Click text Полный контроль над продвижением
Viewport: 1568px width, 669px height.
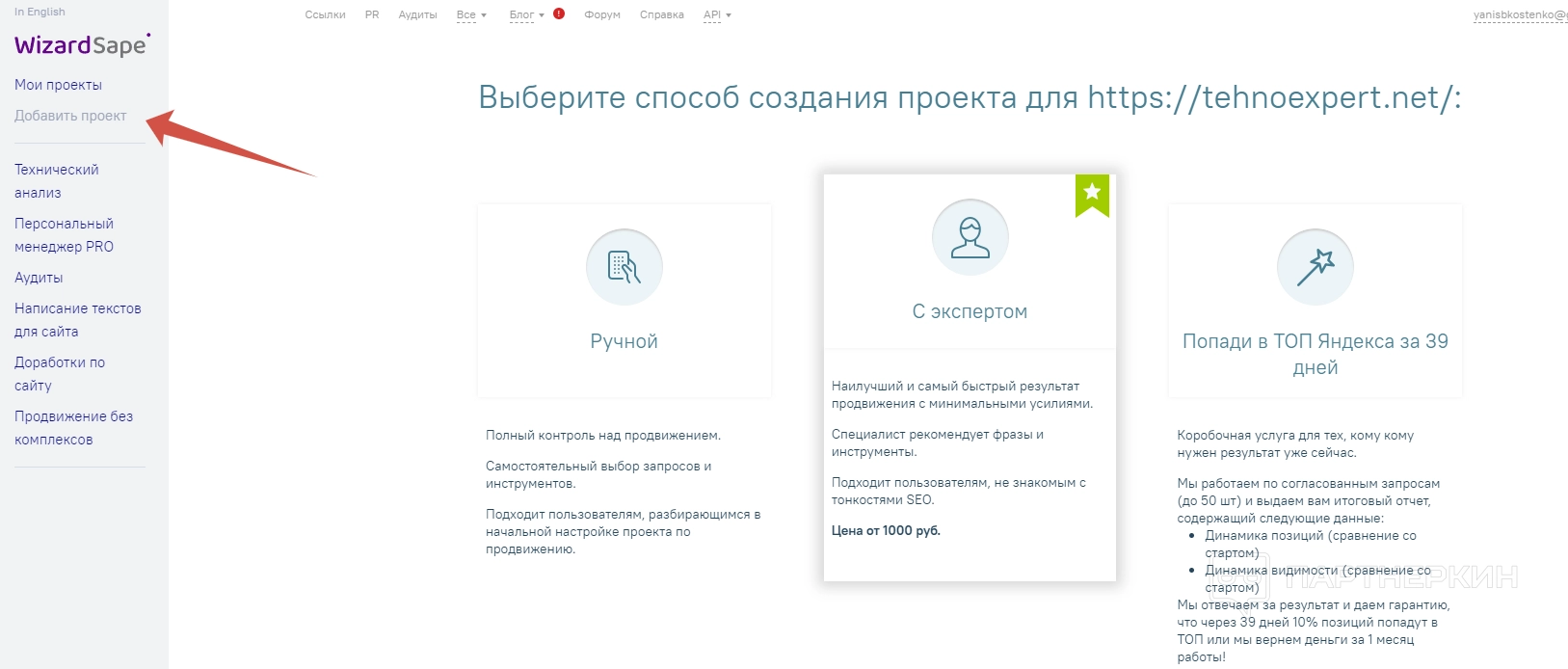pyautogui.click(x=603, y=436)
